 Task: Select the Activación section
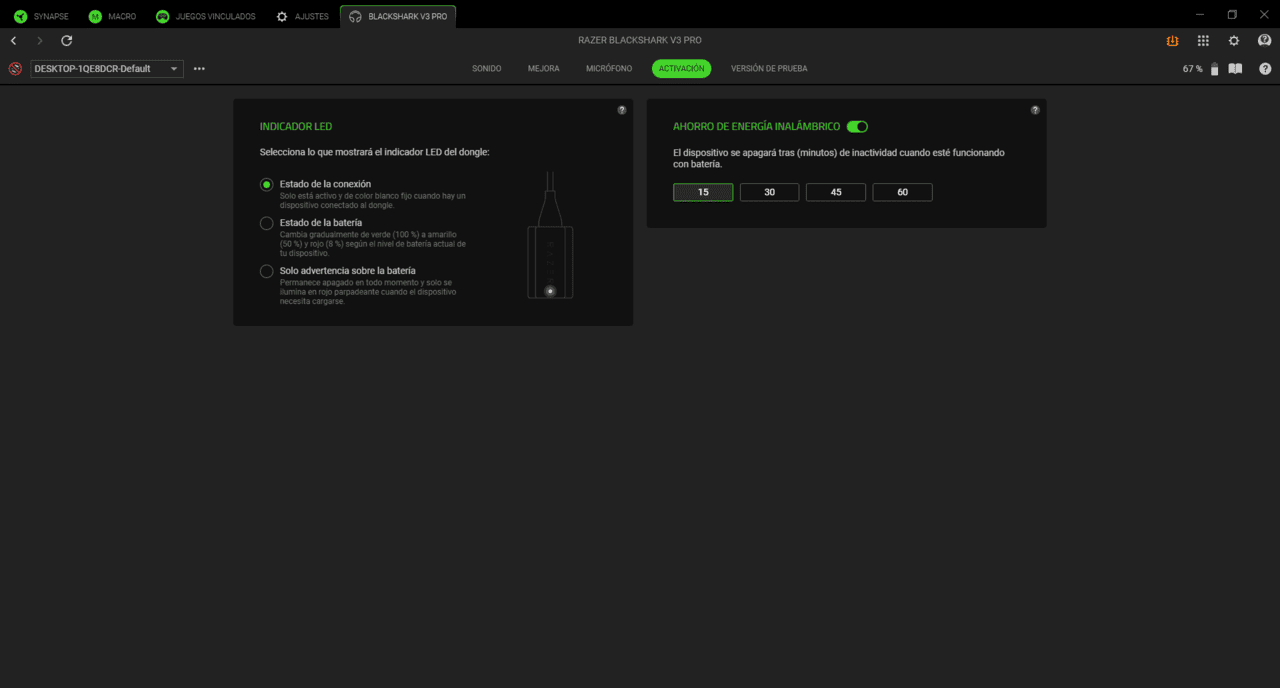(682, 69)
